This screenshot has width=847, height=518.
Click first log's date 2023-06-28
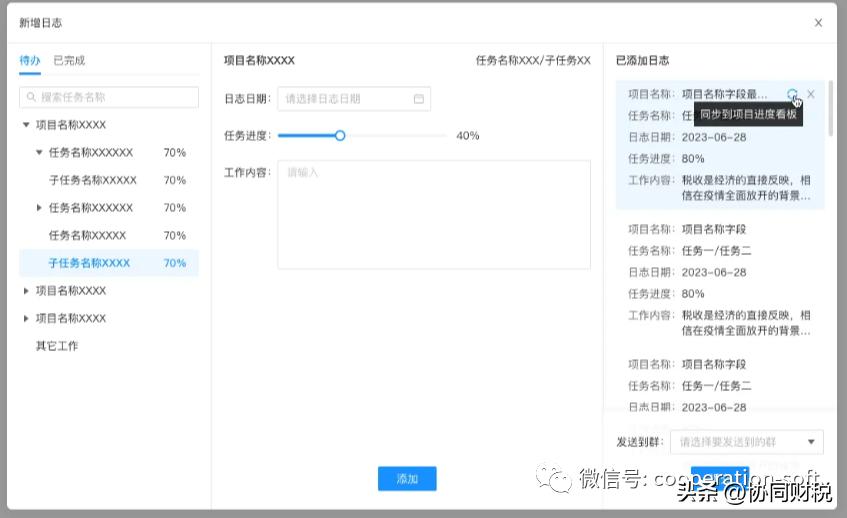click(x=714, y=137)
